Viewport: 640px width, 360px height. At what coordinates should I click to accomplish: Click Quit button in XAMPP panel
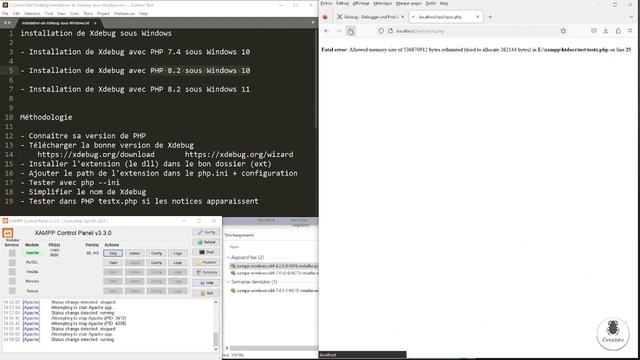tap(207, 293)
